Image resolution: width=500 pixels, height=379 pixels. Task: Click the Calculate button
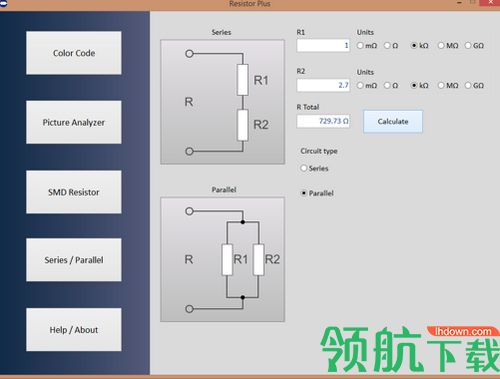393,122
